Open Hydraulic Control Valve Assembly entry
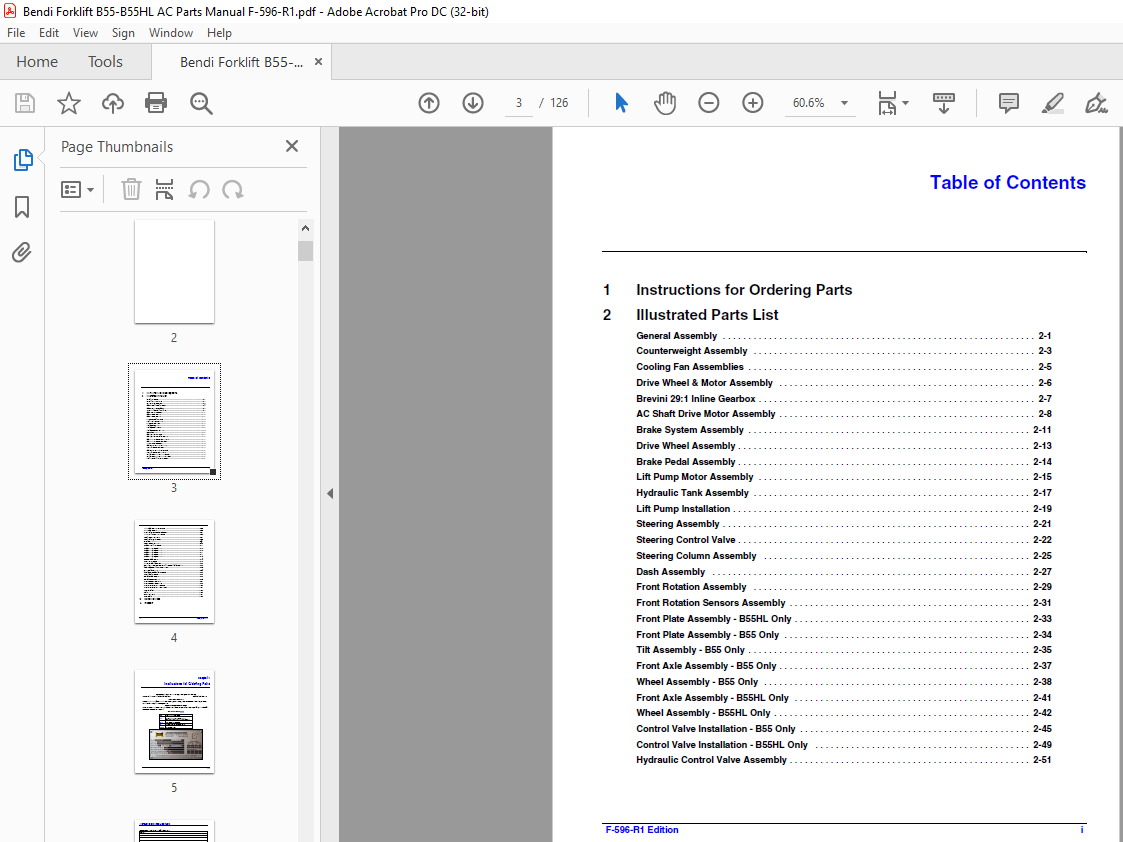Screen dimensions: 1123x842 [x=844, y=760]
